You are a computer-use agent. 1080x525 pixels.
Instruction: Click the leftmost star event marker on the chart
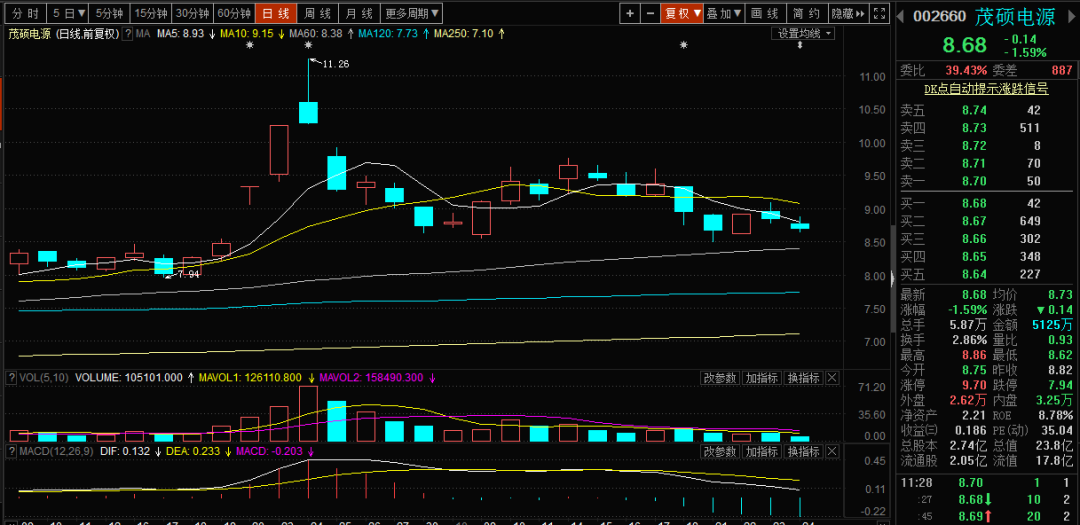pos(250,45)
